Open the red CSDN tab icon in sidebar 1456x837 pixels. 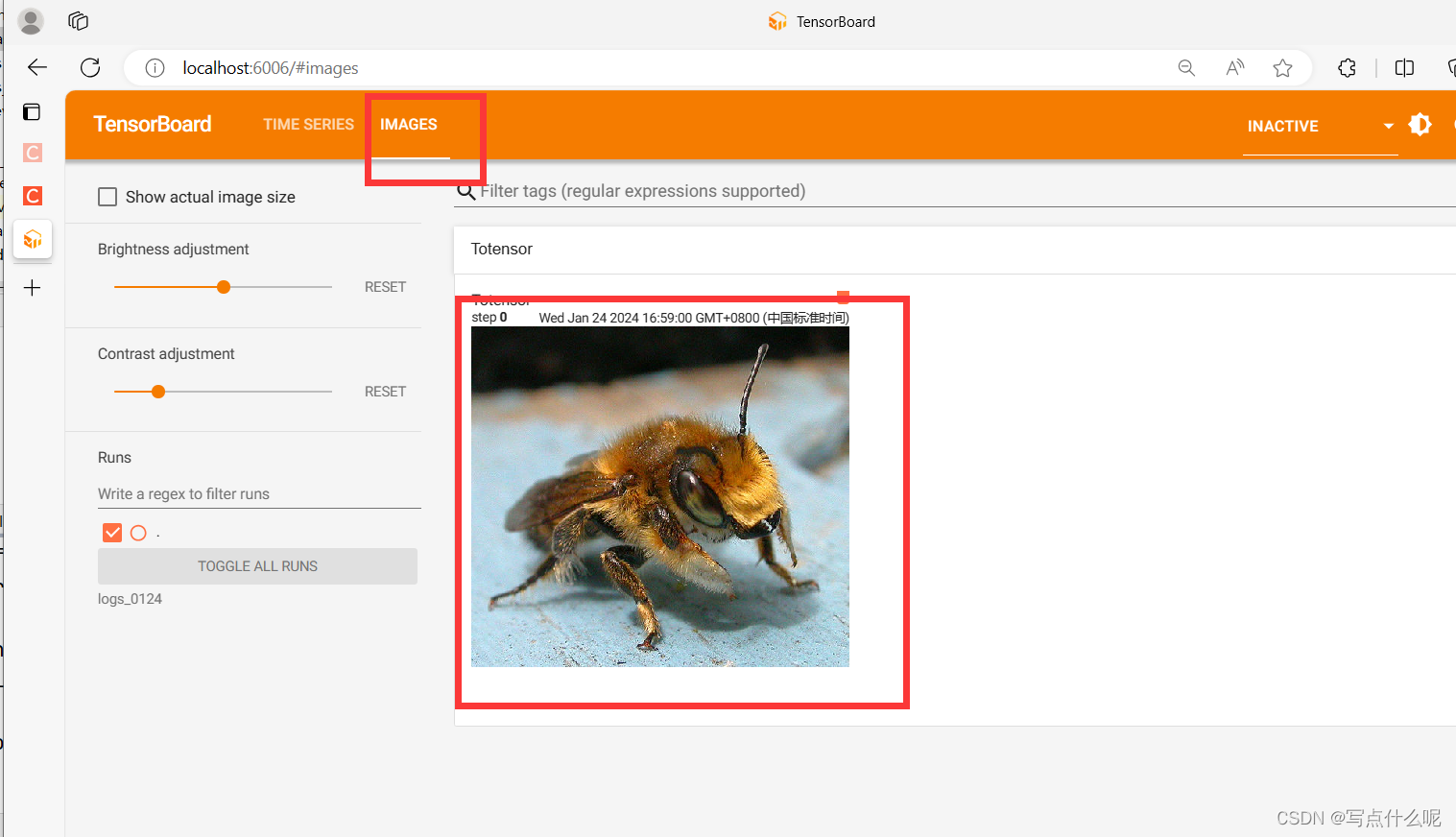coord(32,196)
